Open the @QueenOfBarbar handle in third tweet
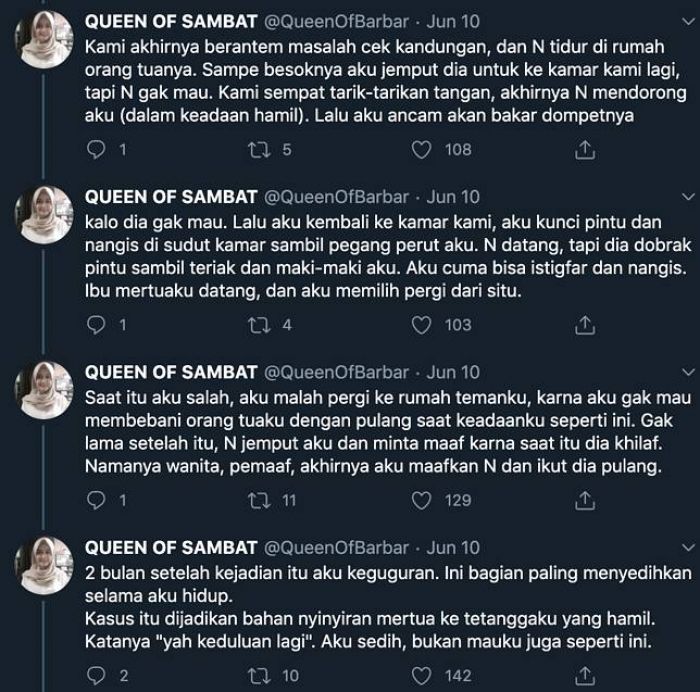This screenshot has width=700, height=692. tap(336, 372)
